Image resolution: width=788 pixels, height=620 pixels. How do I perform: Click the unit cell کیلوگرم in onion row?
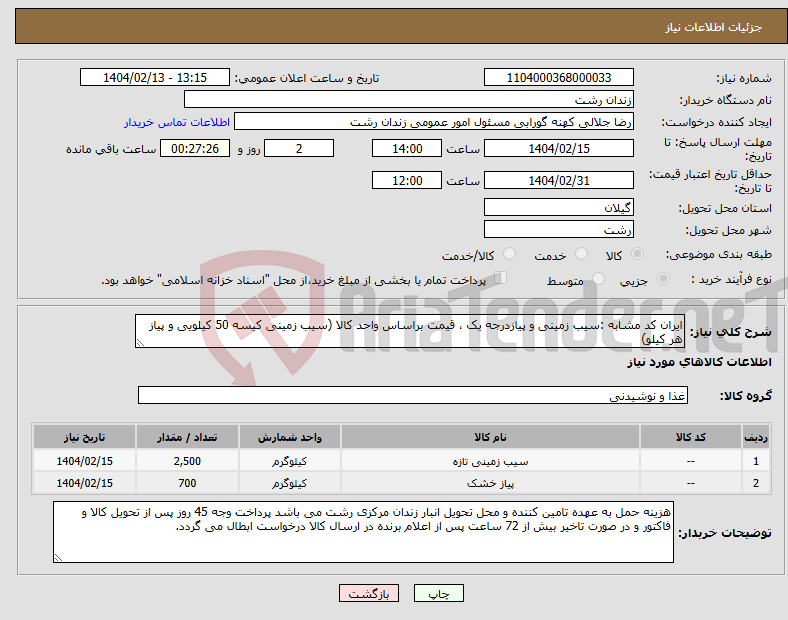click(289, 483)
